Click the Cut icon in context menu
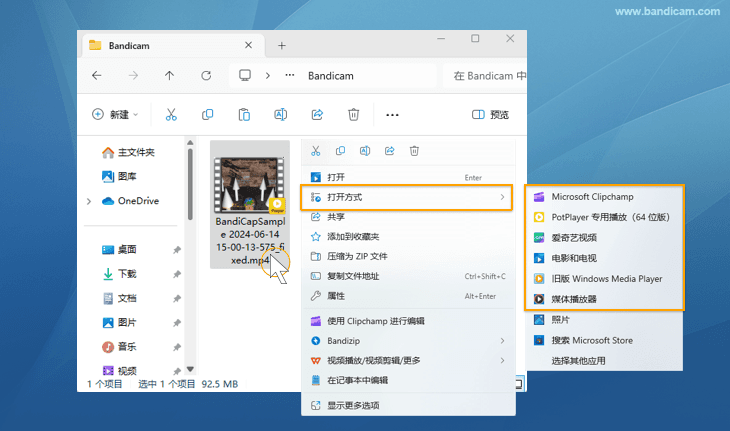The width and height of the screenshot is (730, 431). [x=316, y=151]
